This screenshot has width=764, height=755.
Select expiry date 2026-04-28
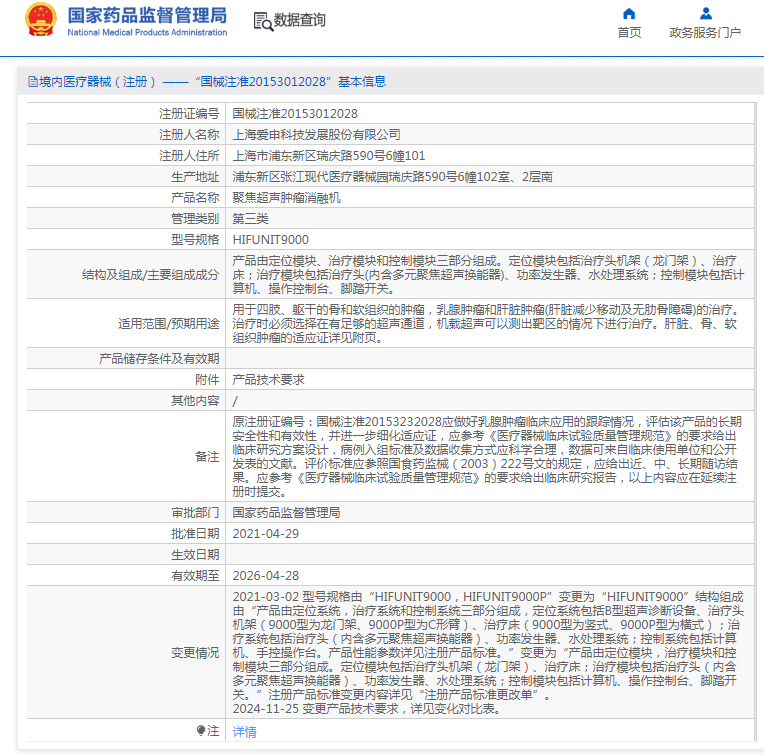click(266, 575)
